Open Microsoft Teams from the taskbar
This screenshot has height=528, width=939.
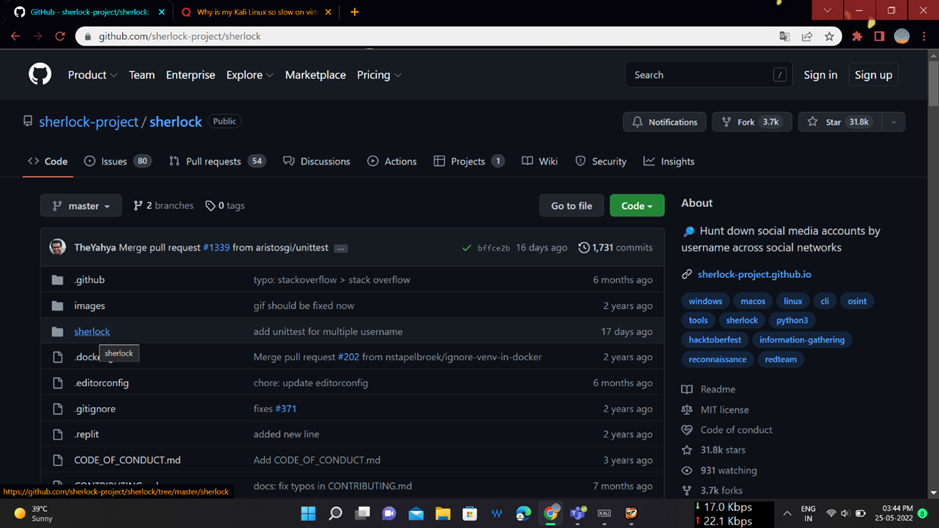pyautogui.click(x=577, y=514)
